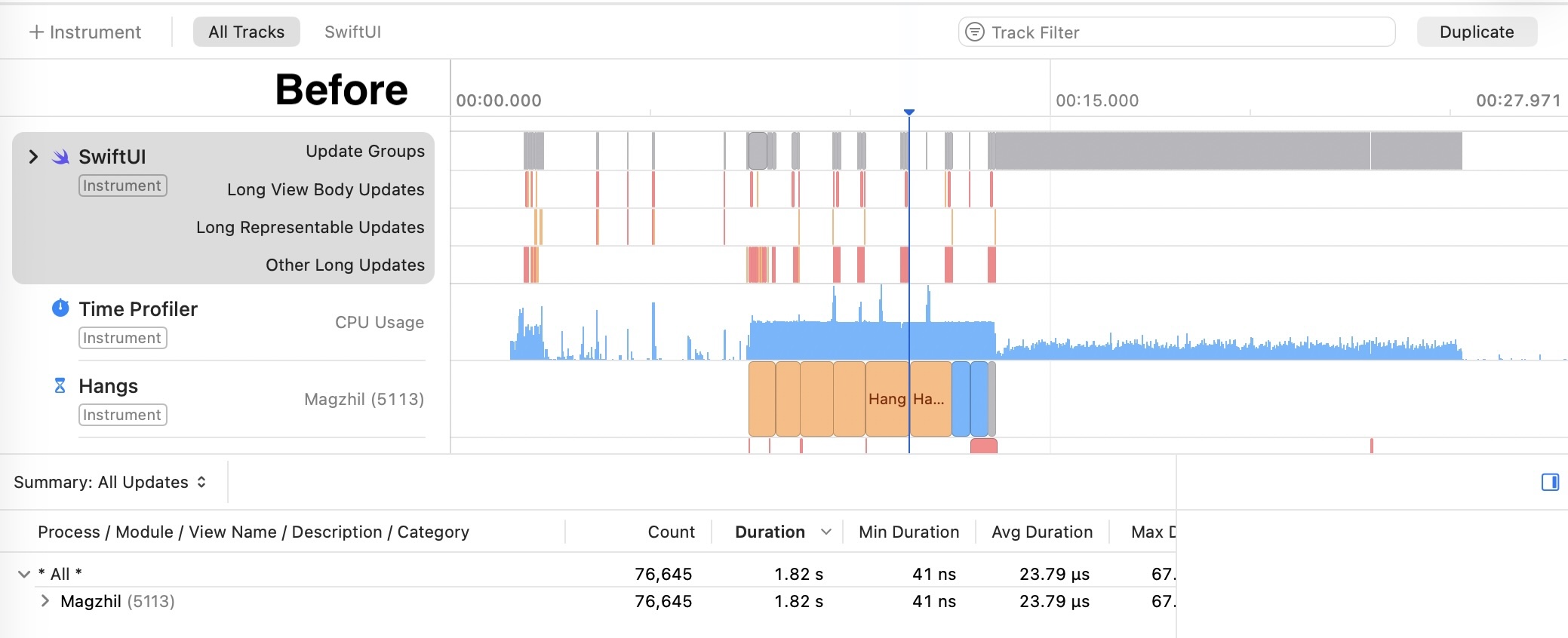Screen dimensions: 1568x638
Task: Click the 00:27.971 end time label
Action: tap(1518, 100)
